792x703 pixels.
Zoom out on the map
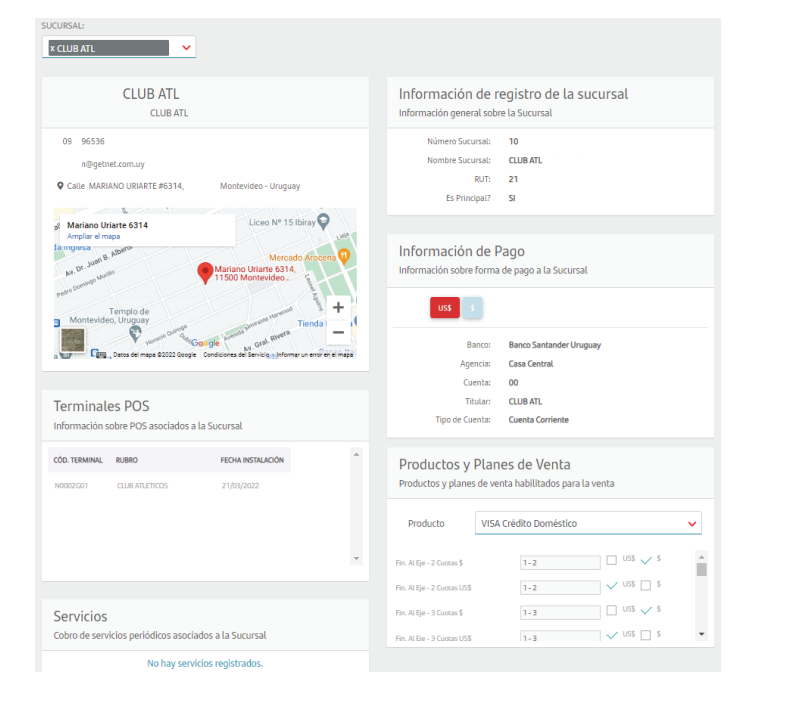click(x=338, y=332)
